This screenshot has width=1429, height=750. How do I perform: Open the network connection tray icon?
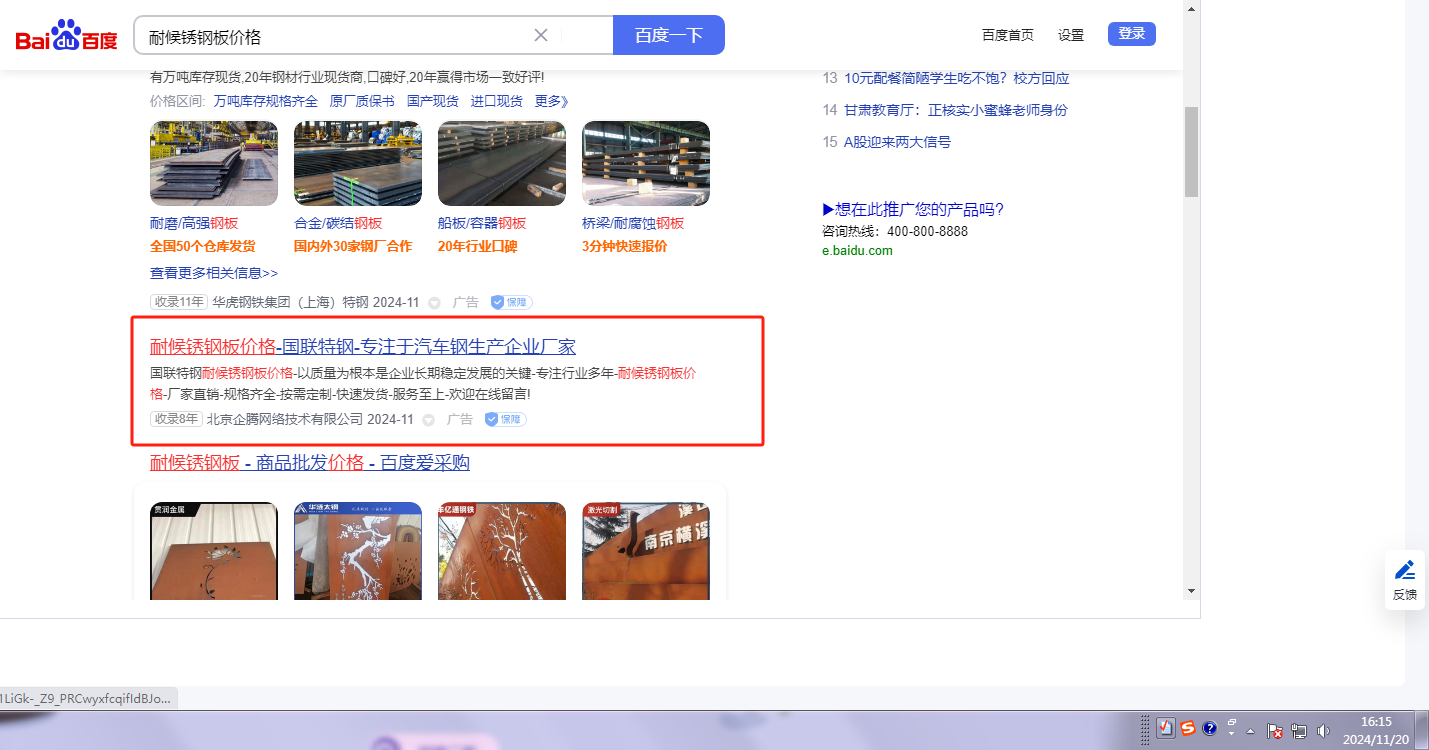(x=1299, y=731)
